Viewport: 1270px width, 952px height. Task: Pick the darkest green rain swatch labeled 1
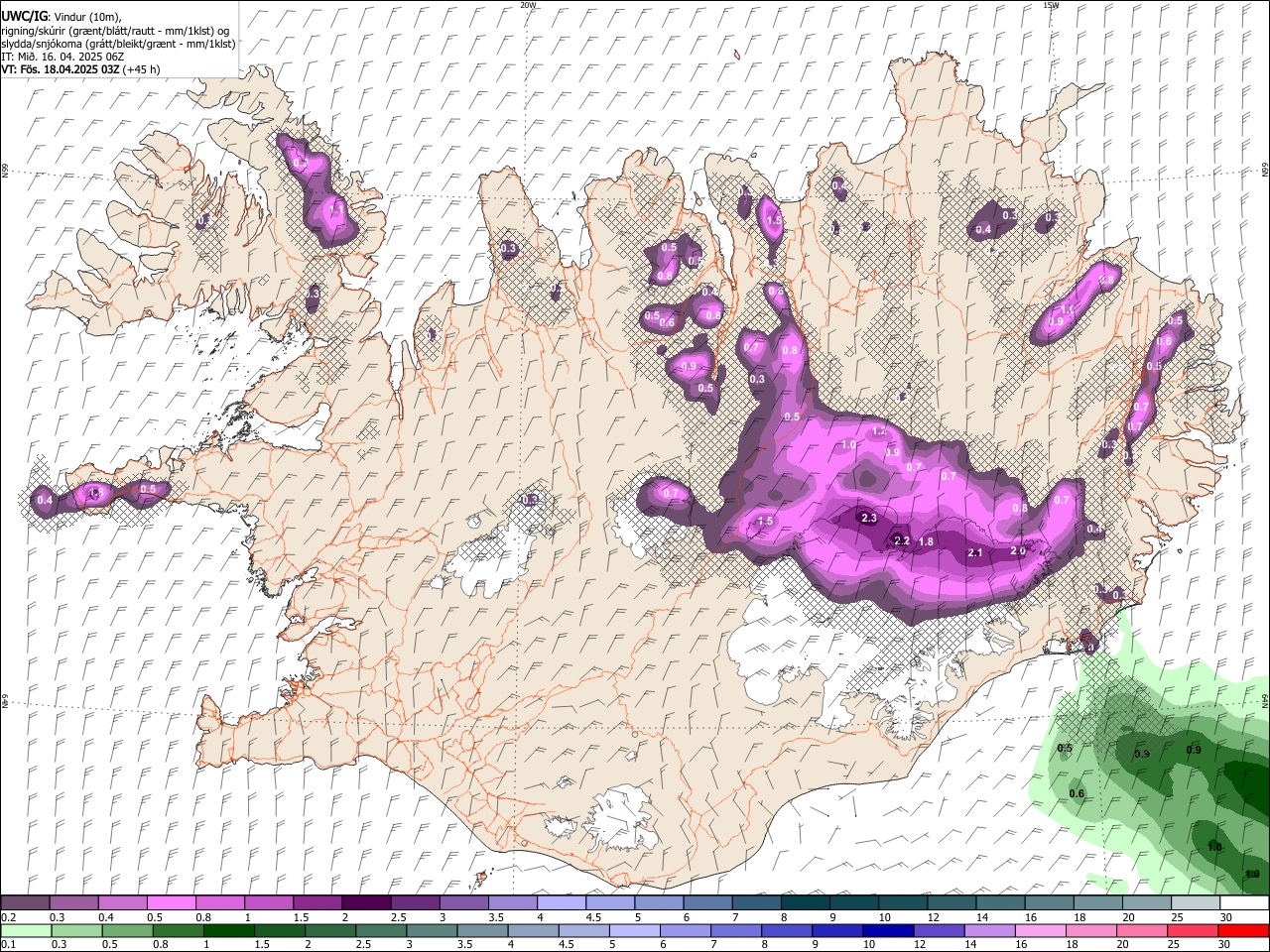click(x=229, y=930)
